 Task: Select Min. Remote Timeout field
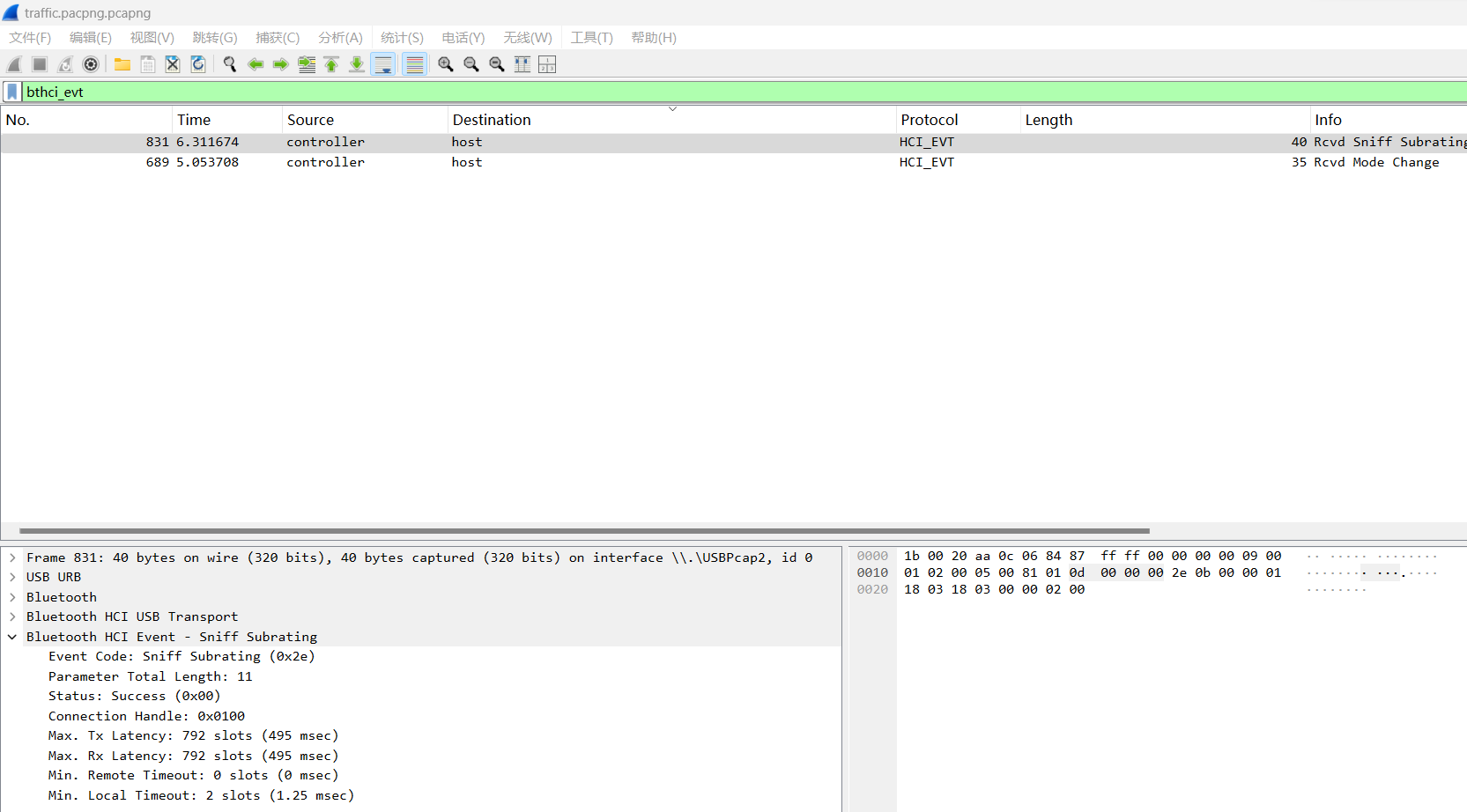[194, 775]
